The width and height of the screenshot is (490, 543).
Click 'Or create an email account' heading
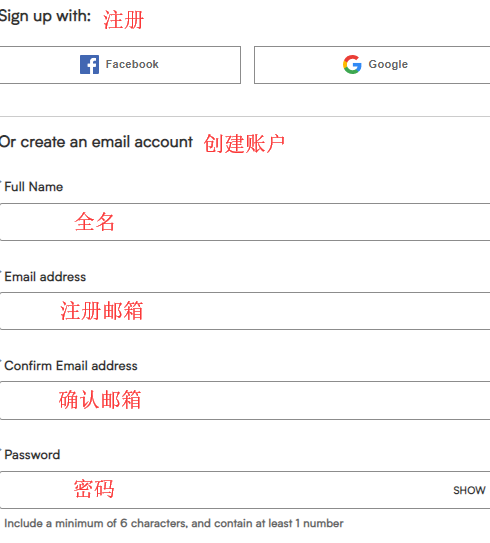[96, 142]
